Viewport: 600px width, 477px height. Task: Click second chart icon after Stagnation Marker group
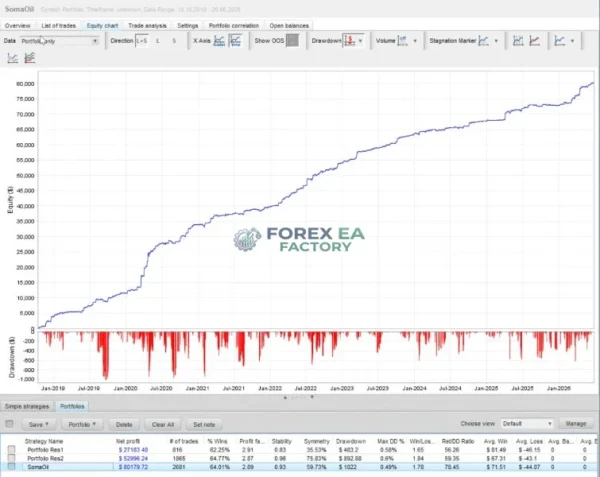click(535, 41)
